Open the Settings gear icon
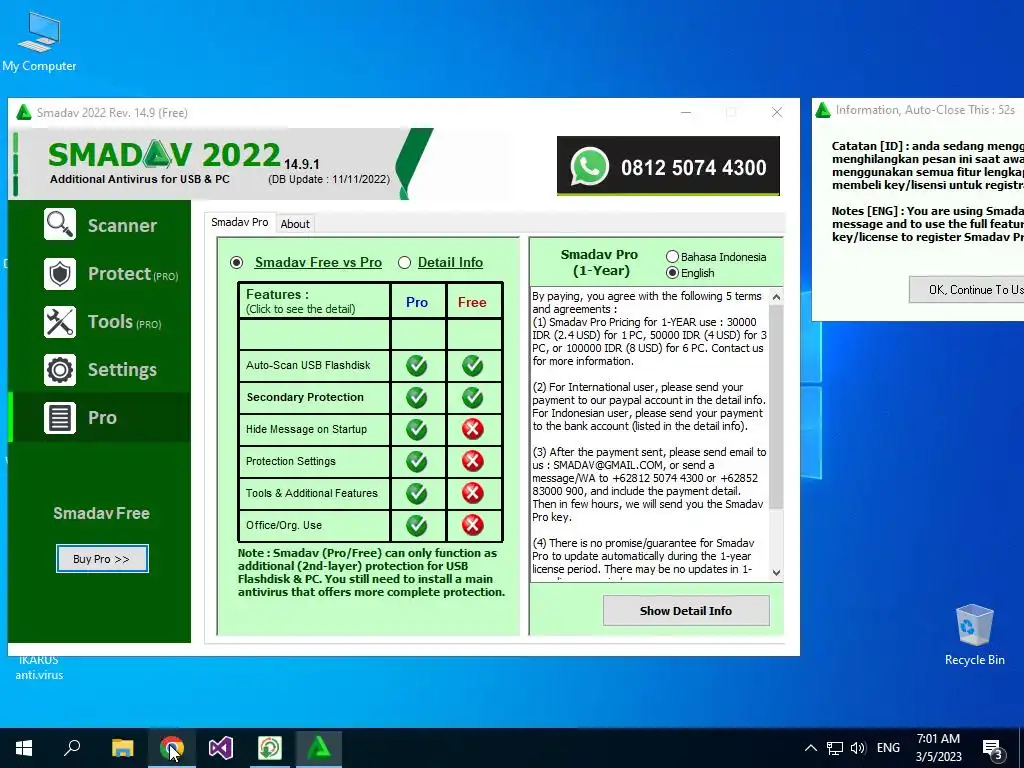The image size is (1024, 768). pyautogui.click(x=59, y=370)
